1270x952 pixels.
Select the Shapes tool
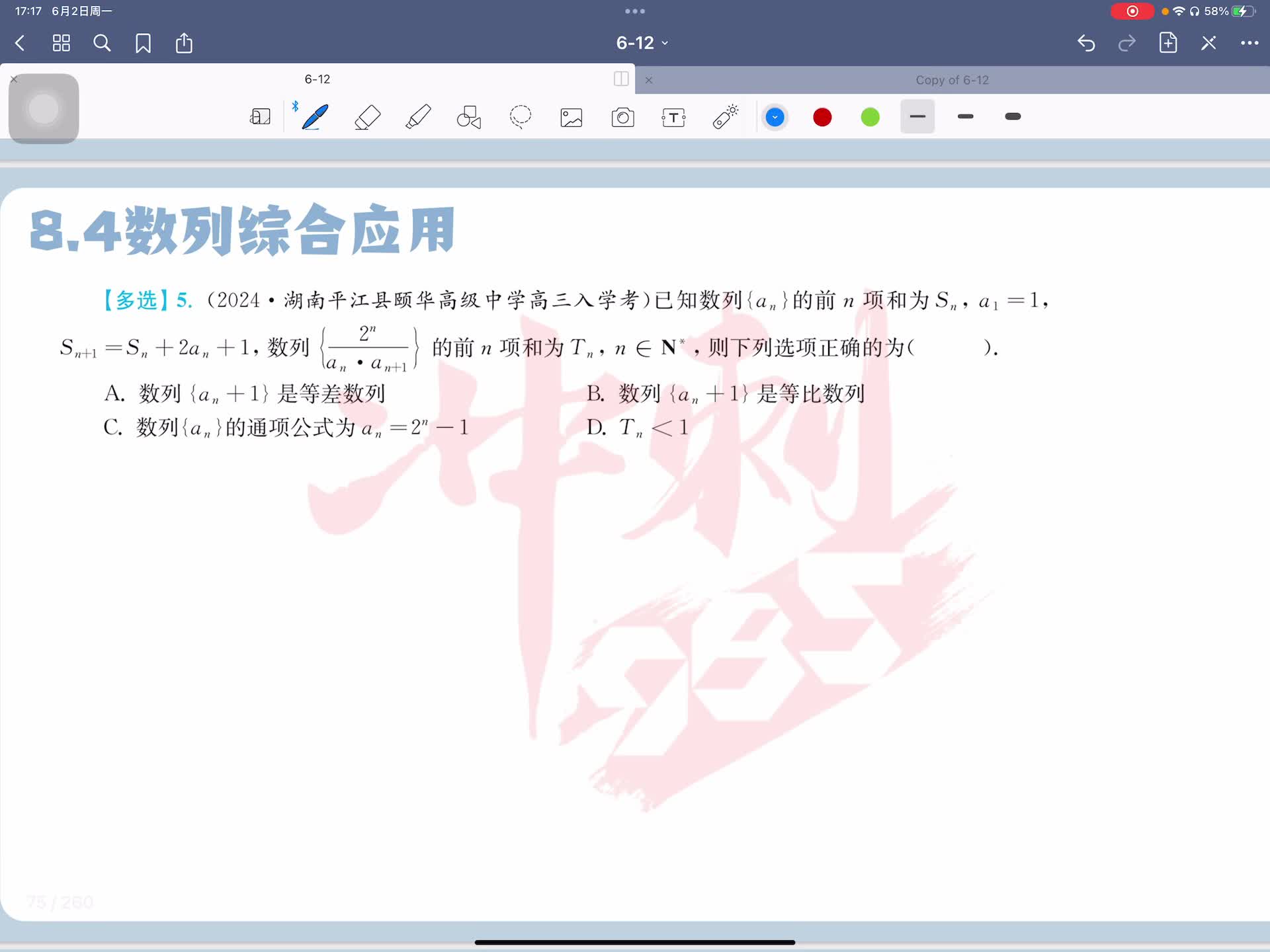[469, 117]
